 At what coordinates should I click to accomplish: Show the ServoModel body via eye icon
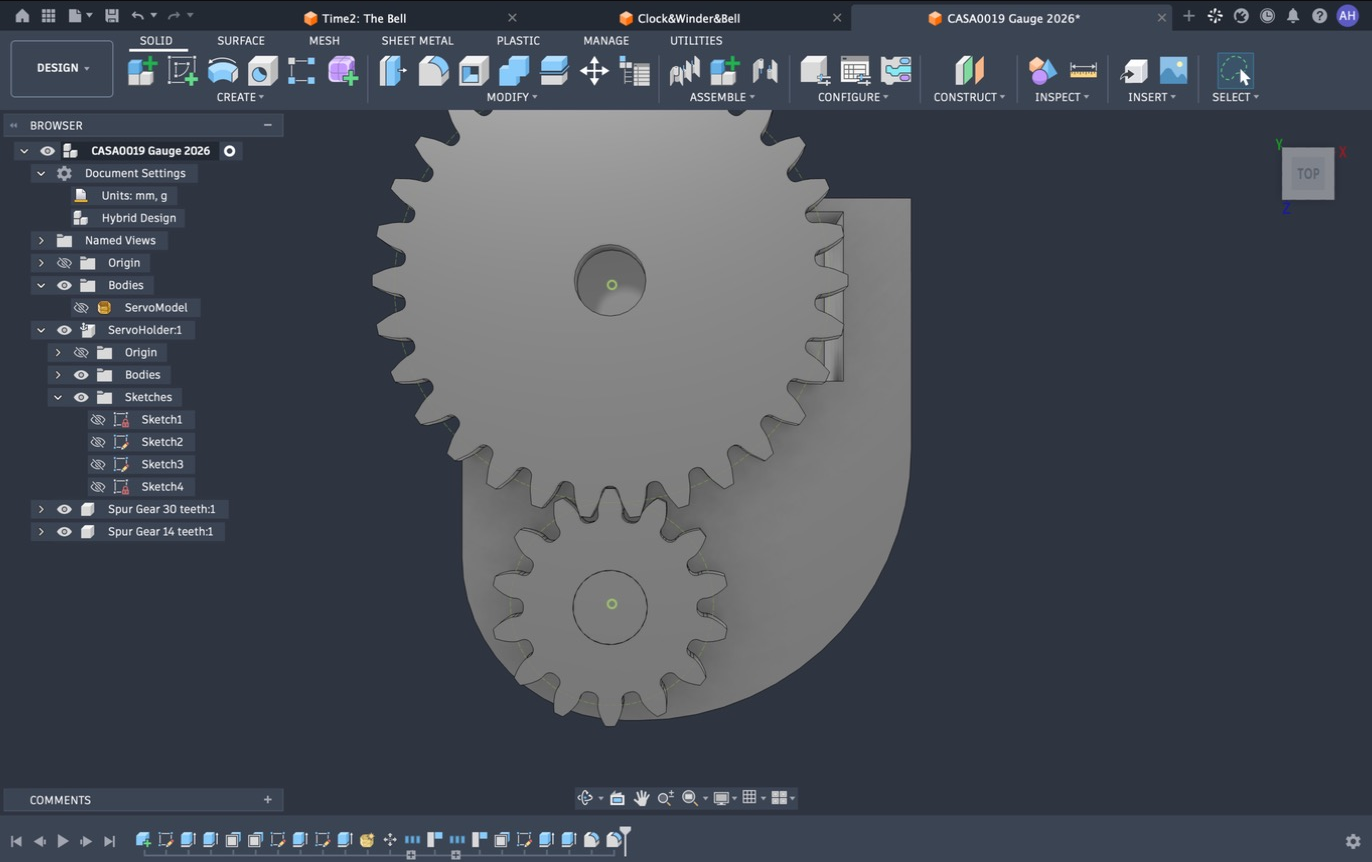[x=81, y=308]
